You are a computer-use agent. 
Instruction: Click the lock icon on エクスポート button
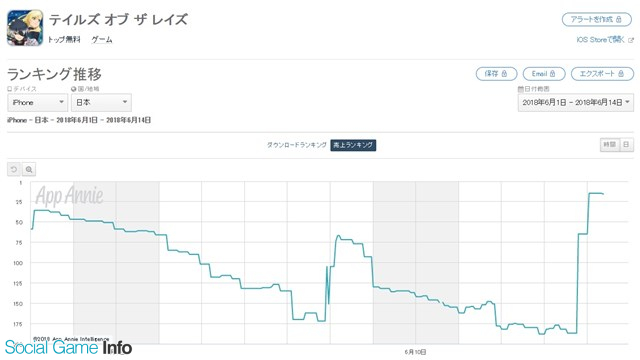click(620, 73)
